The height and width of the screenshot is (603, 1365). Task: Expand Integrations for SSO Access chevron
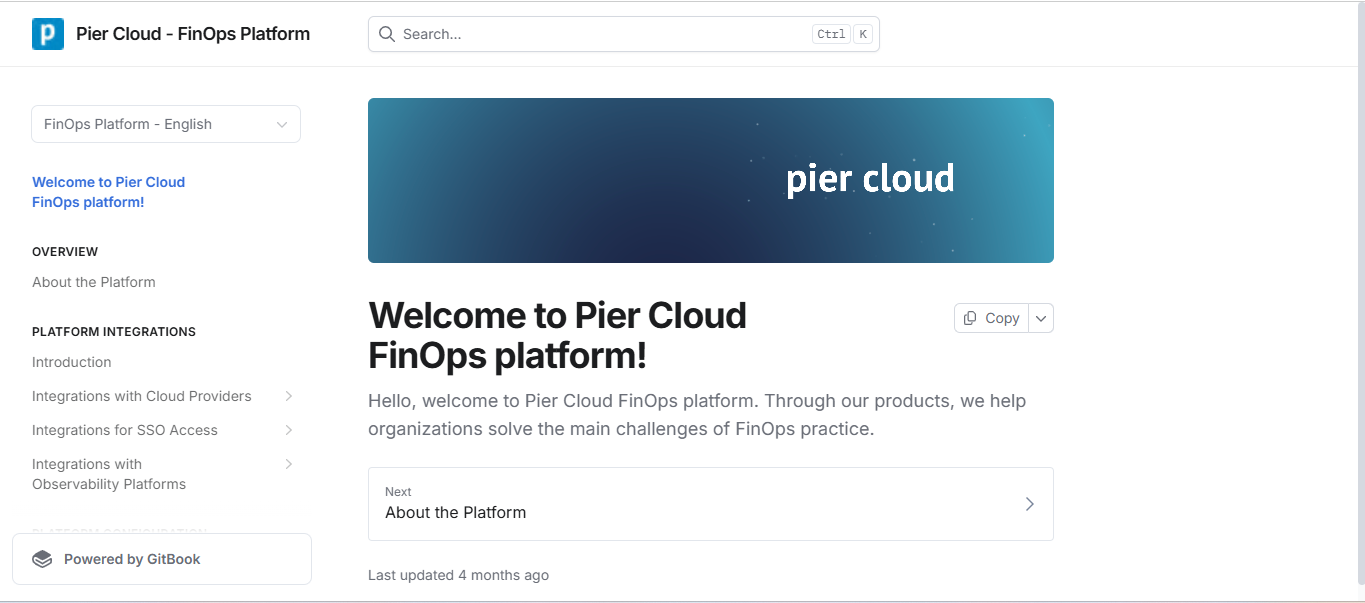[x=288, y=430]
